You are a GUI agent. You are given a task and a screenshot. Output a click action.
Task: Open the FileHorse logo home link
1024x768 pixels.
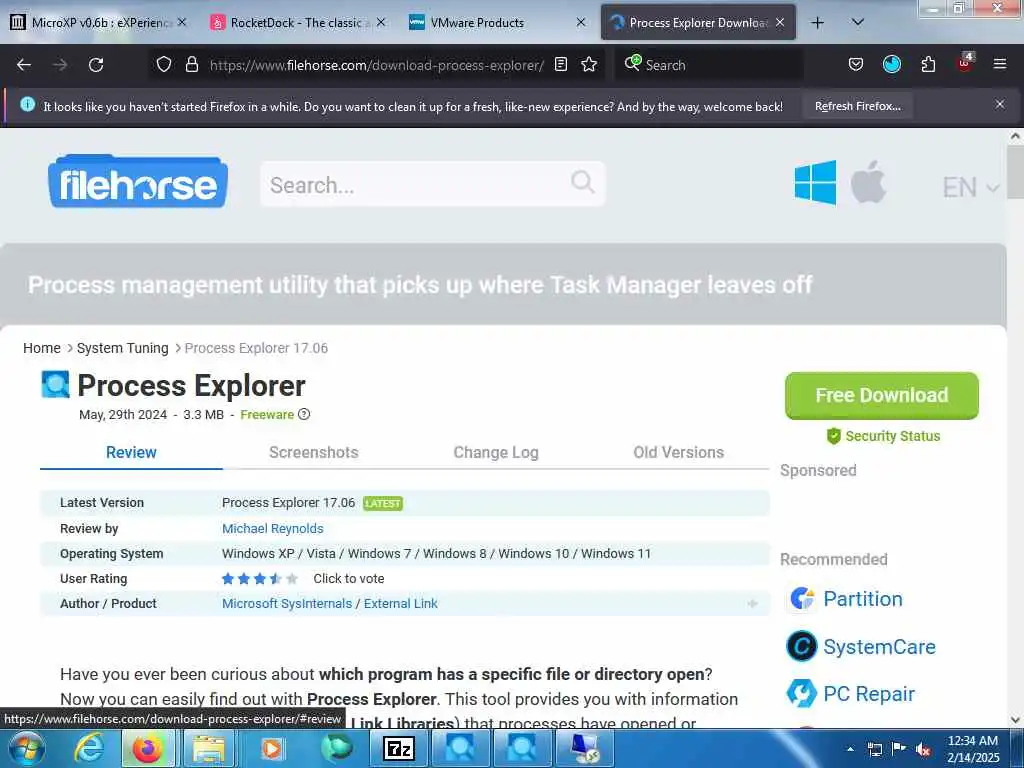click(138, 182)
